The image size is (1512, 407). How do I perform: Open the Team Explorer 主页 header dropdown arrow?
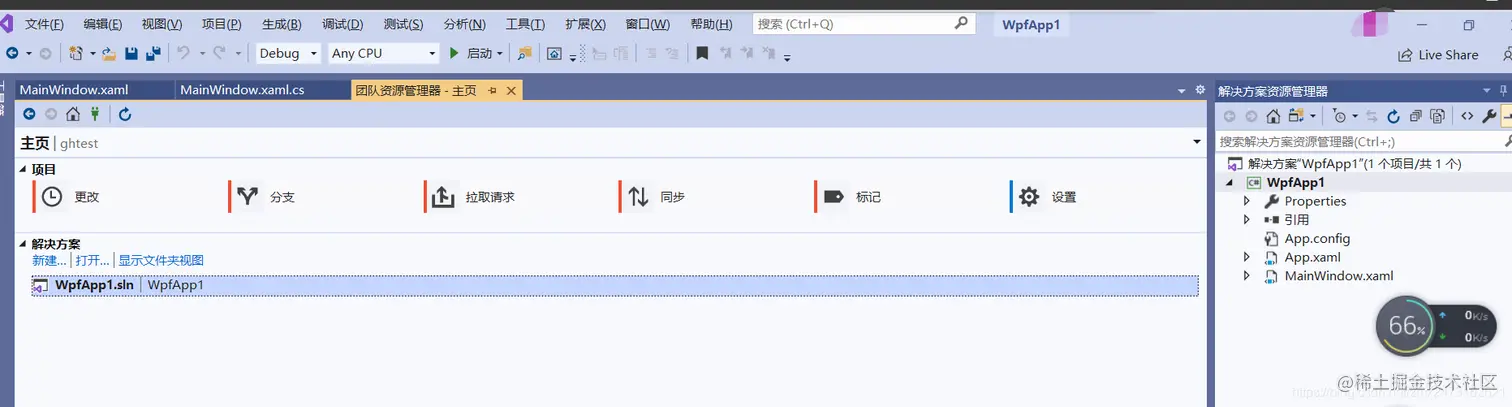pyautogui.click(x=1197, y=142)
